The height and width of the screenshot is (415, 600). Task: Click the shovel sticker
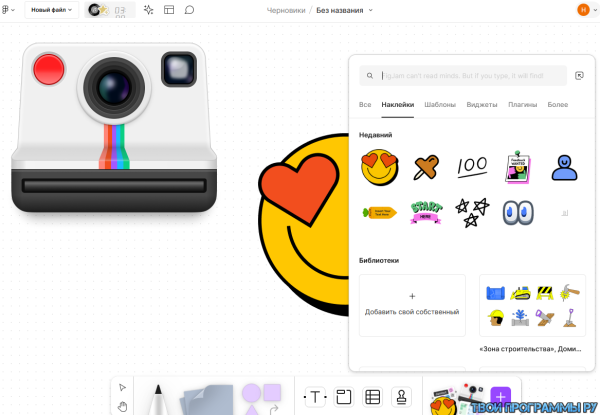(x=569, y=317)
